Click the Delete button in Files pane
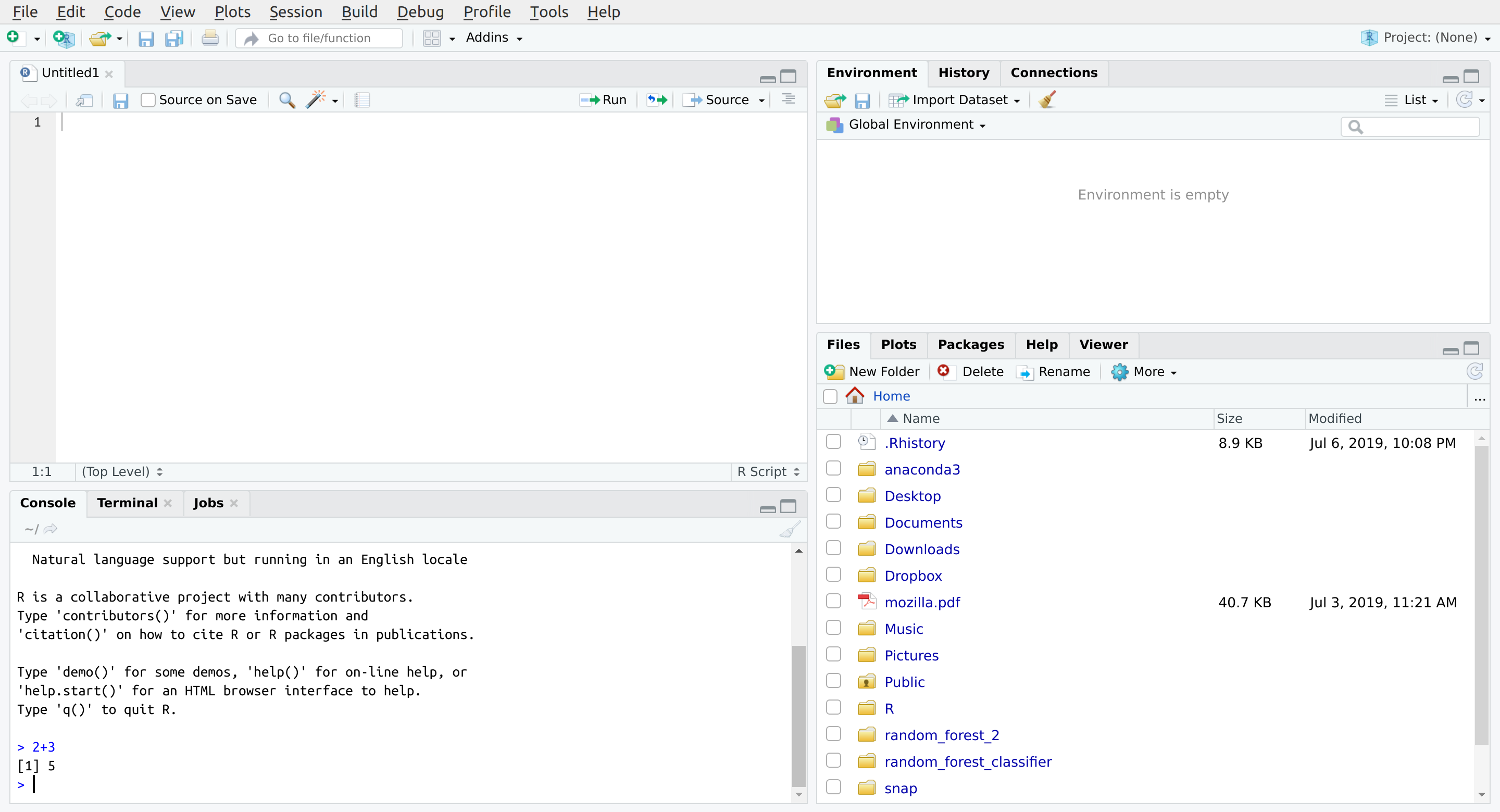Image resolution: width=1500 pixels, height=812 pixels. coord(970,372)
